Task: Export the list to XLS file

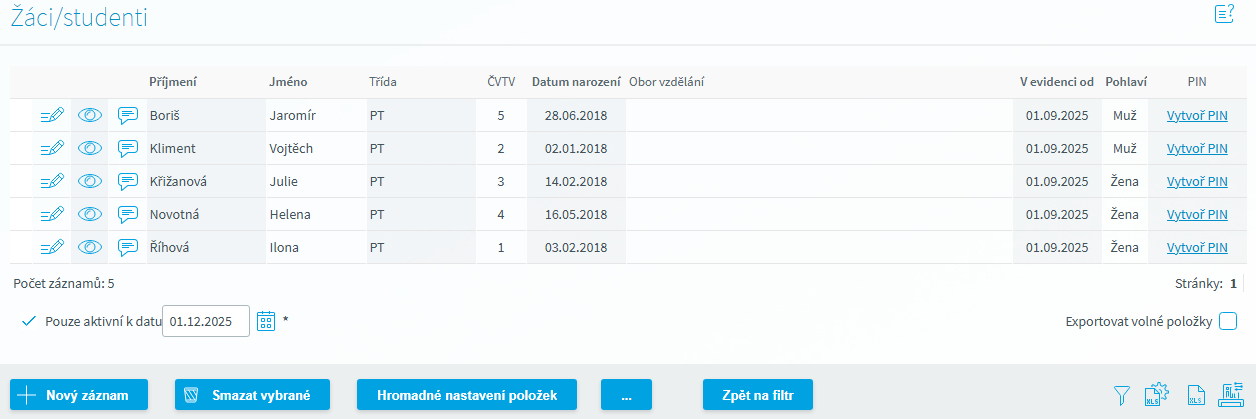Action: point(1195,395)
